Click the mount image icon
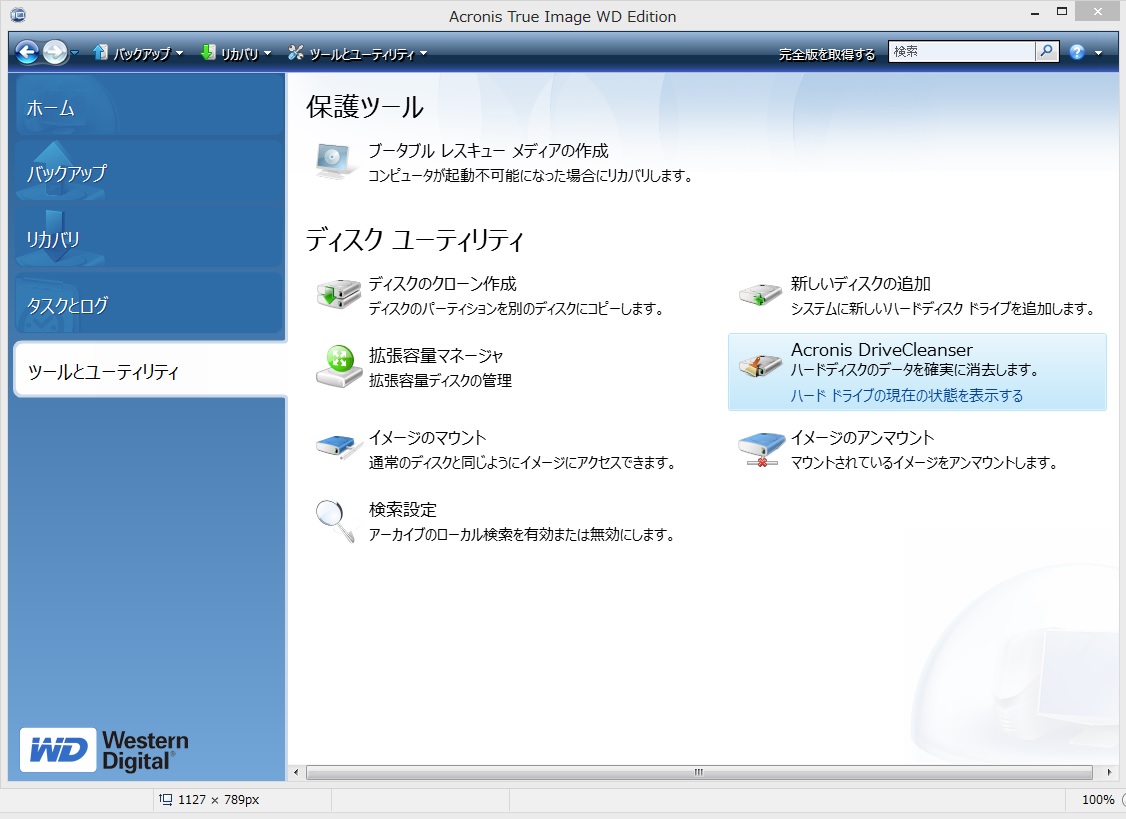This screenshot has width=1126, height=819. 339,447
